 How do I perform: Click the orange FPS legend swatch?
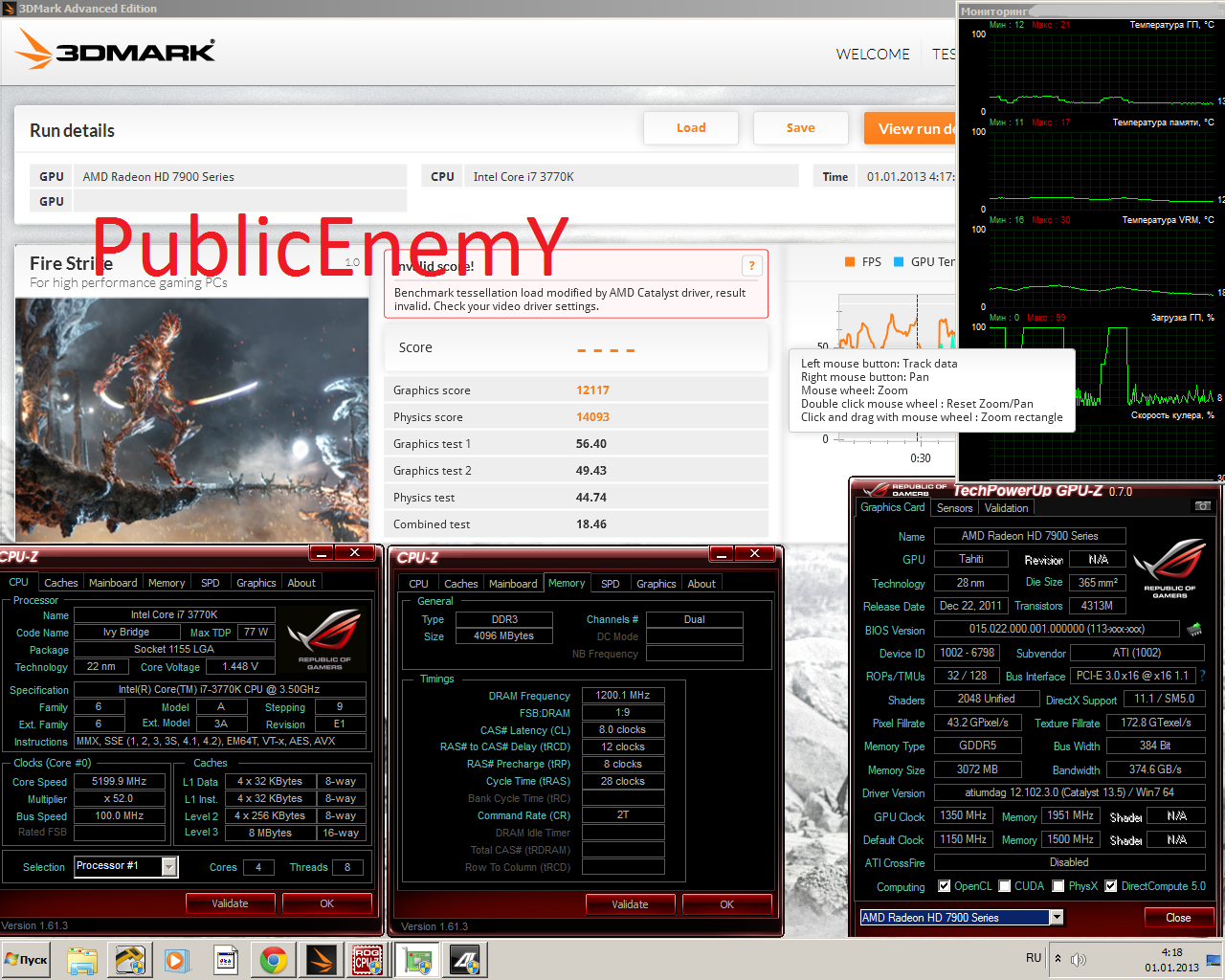850,261
